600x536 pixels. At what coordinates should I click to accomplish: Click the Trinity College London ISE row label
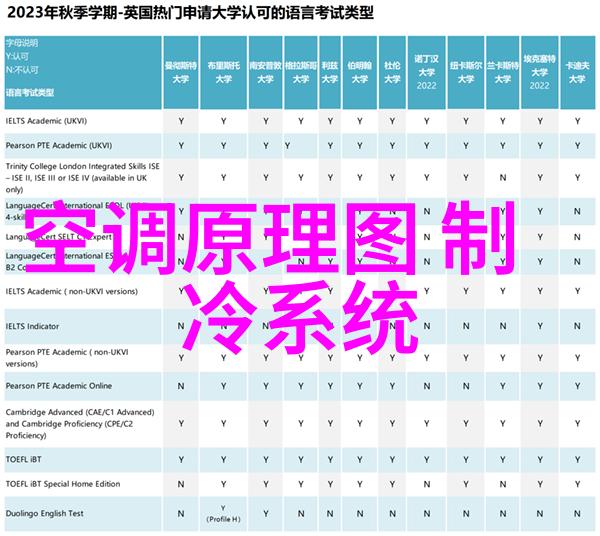click(x=70, y=177)
